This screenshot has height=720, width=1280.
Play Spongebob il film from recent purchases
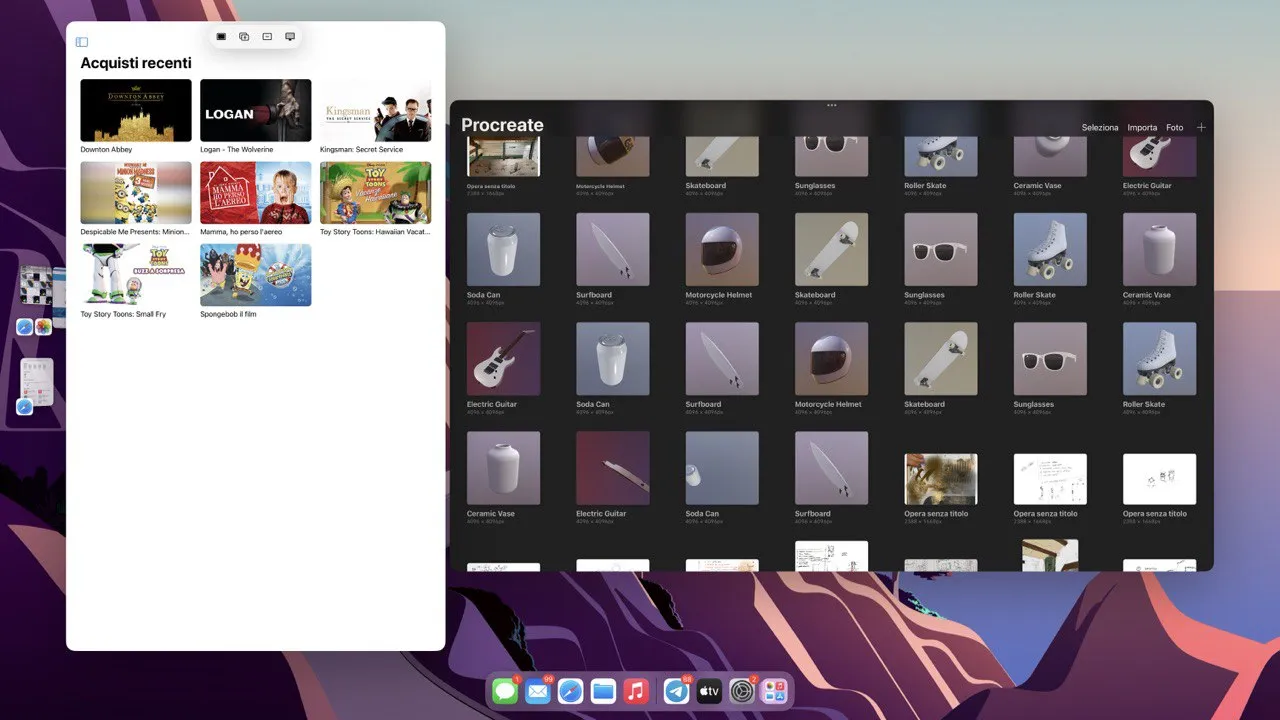[x=255, y=274]
